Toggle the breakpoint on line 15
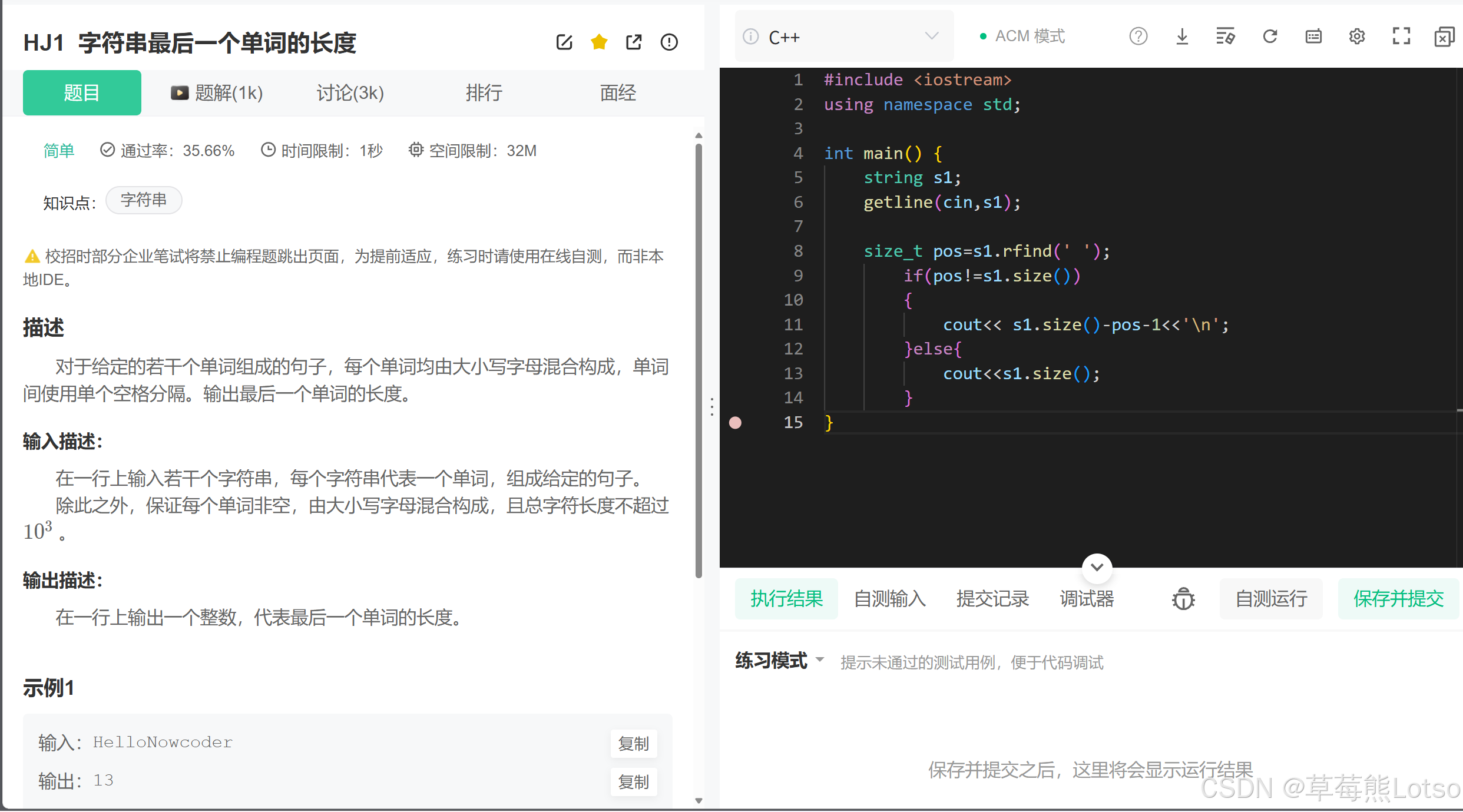This screenshot has width=1463, height=812. 735,423
